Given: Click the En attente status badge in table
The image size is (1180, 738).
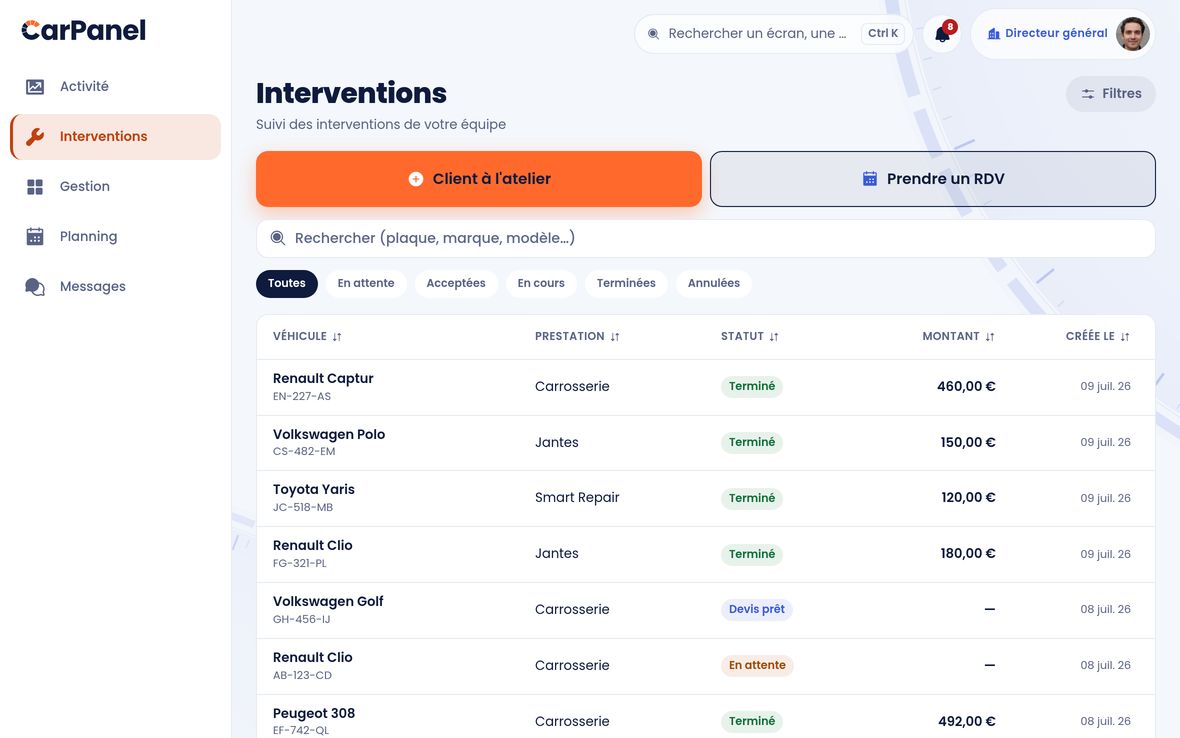Looking at the screenshot, I should (757, 665).
